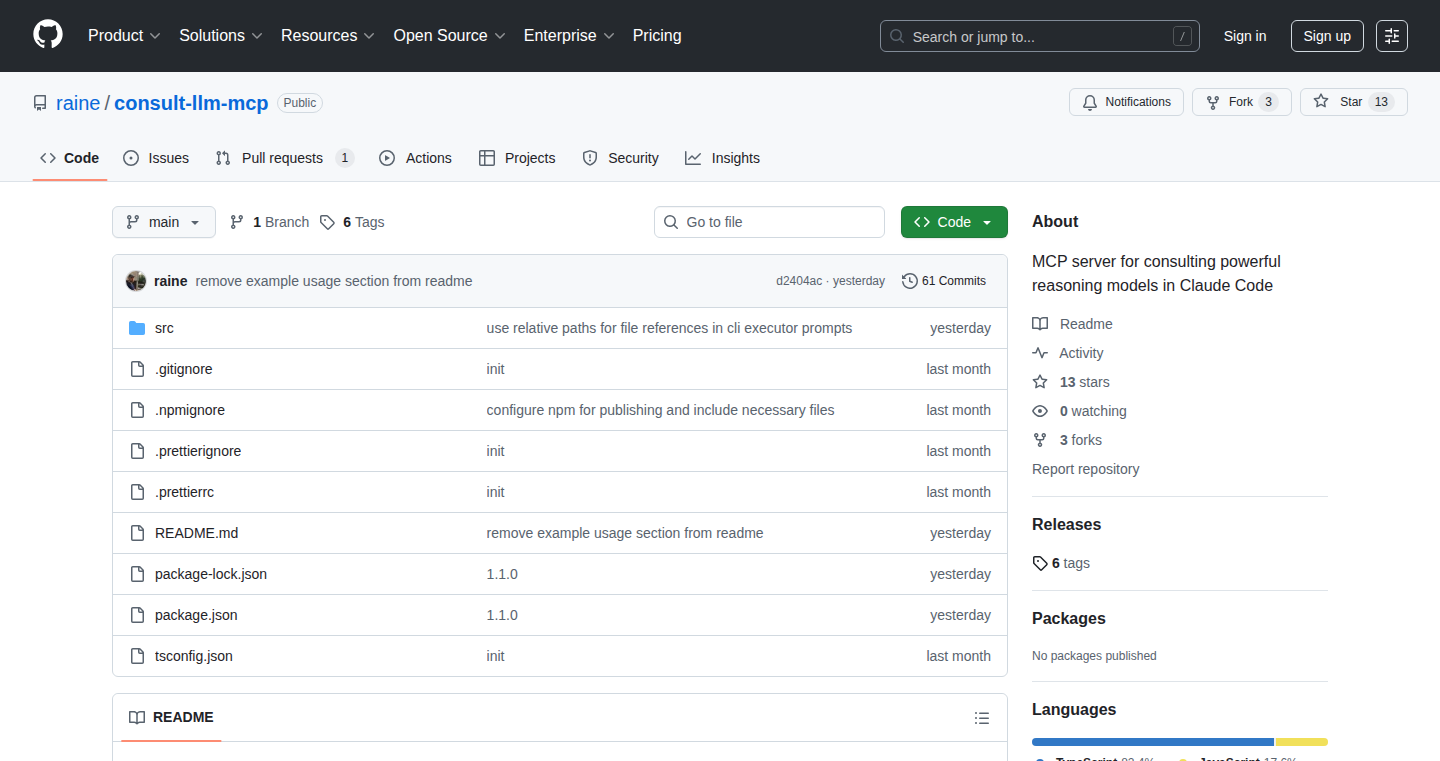This screenshot has width=1440, height=761.
Task: Switch to the Actions tab
Action: point(415,158)
